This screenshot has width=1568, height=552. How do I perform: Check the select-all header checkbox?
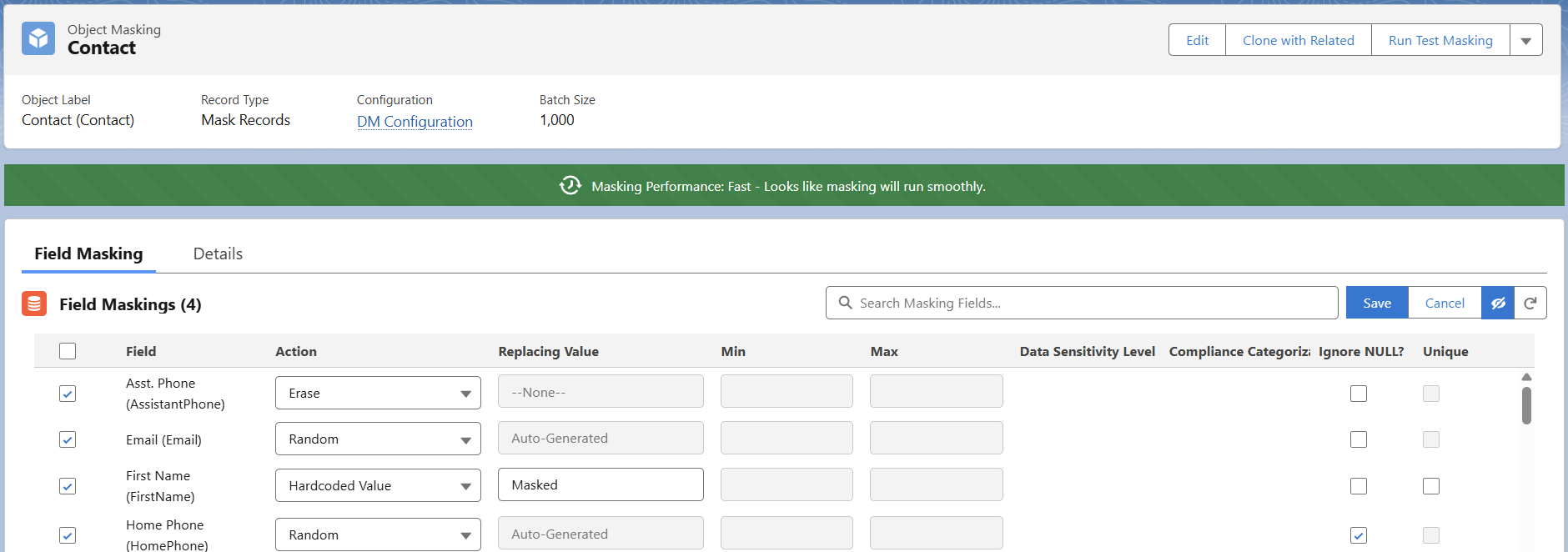point(68,351)
